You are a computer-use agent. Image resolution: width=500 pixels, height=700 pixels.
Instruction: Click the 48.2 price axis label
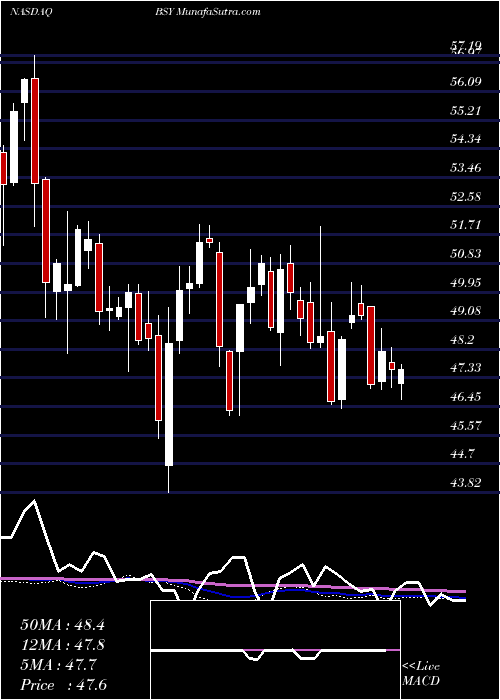463,339
